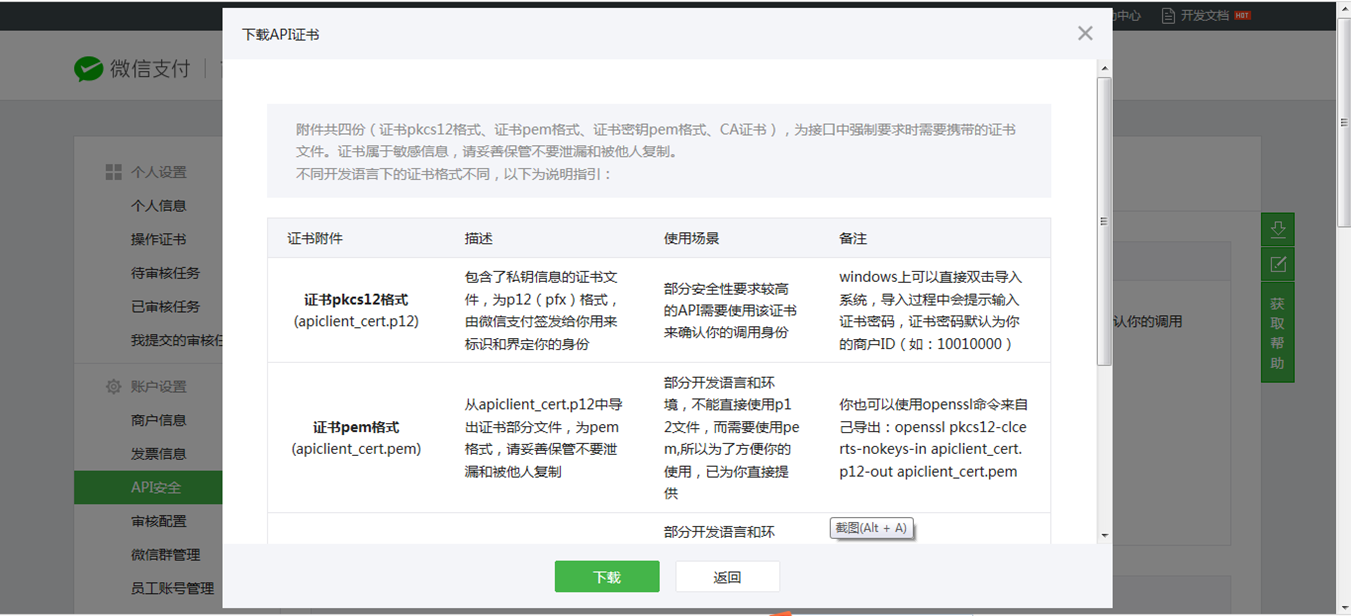1351x616 pixels.
Task: Click the 证书pkcs12格式 cell title
Action: point(356,300)
